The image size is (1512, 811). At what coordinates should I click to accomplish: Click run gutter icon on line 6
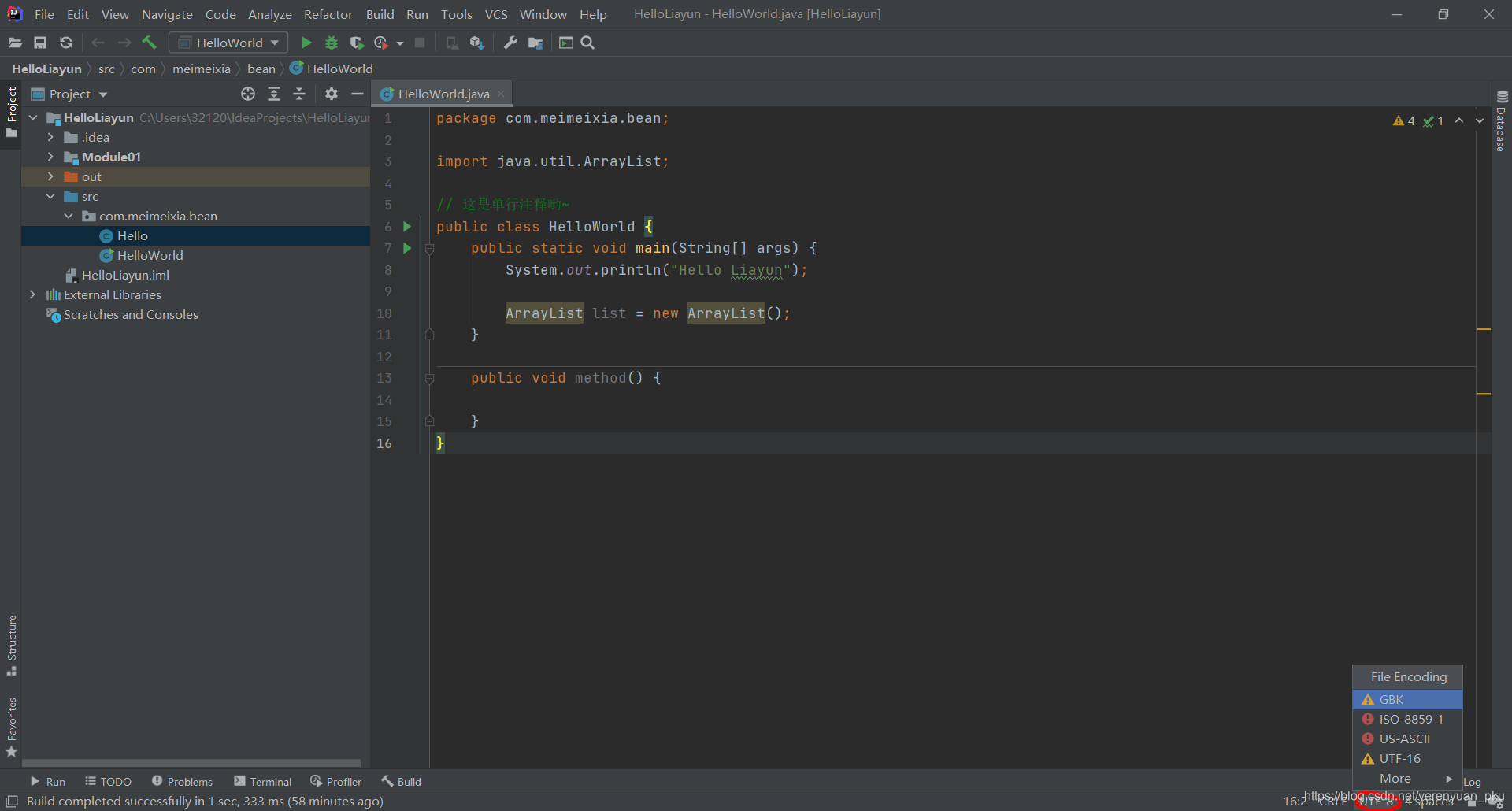point(407,227)
